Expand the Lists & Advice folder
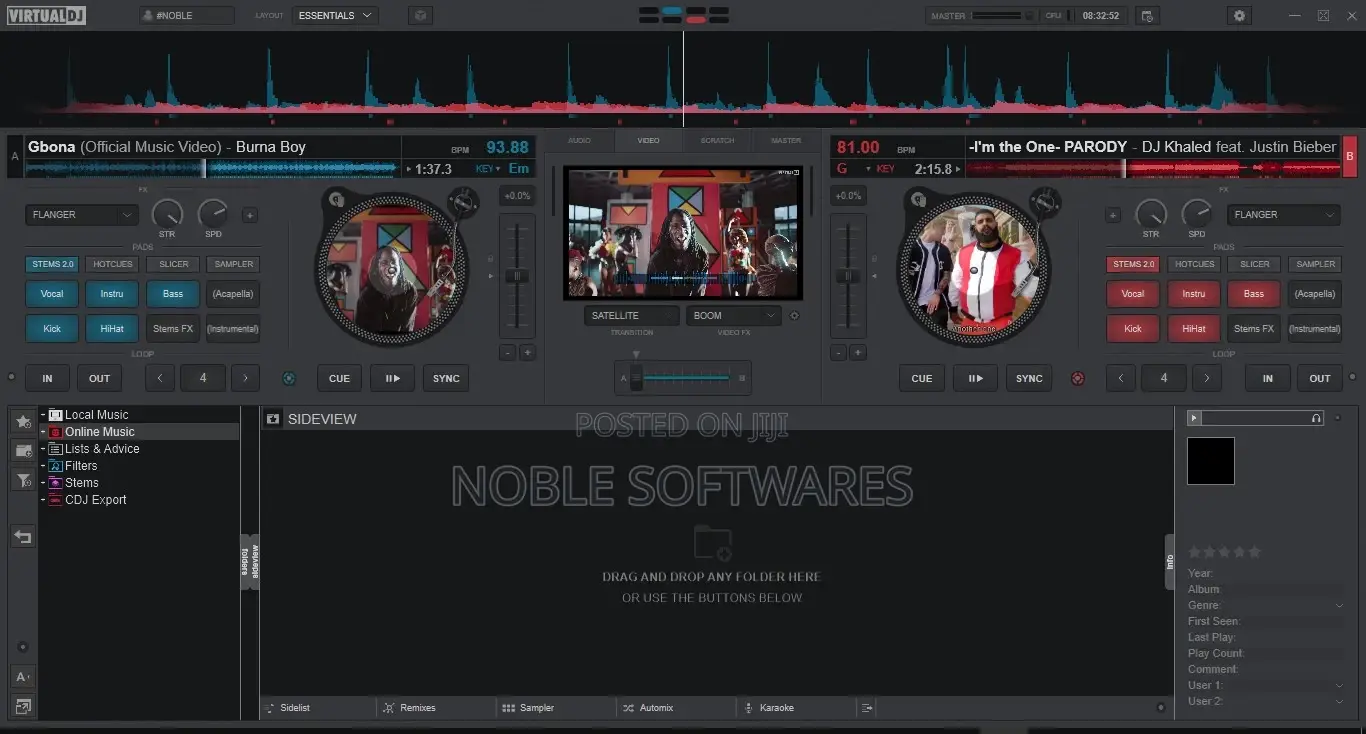Screen dimensions: 1366x734 point(43,449)
